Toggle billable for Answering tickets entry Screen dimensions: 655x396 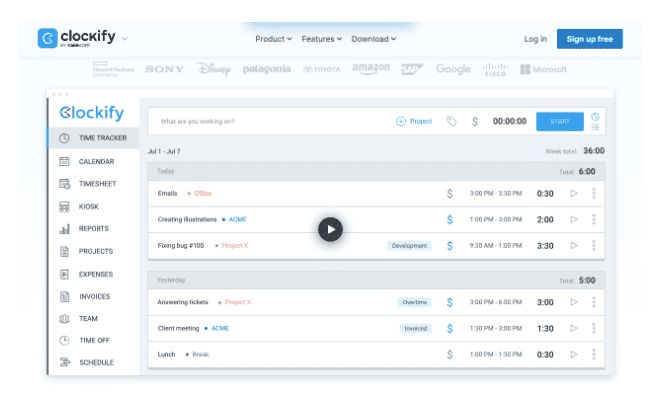(x=449, y=302)
